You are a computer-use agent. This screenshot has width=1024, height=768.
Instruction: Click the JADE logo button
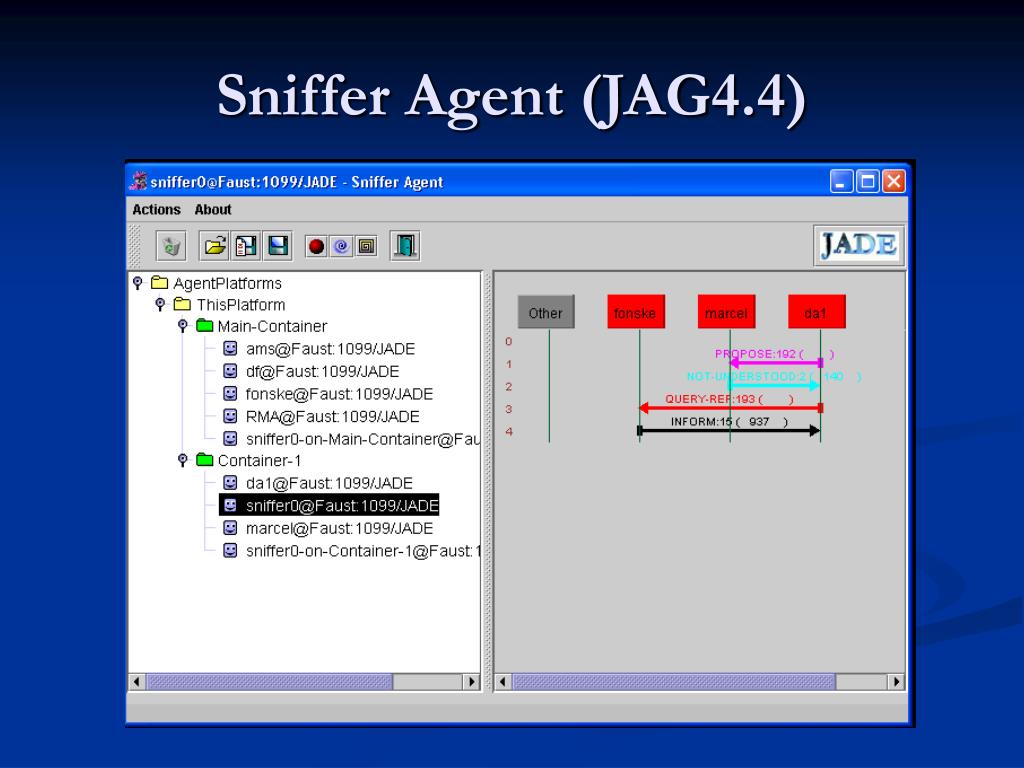point(859,246)
